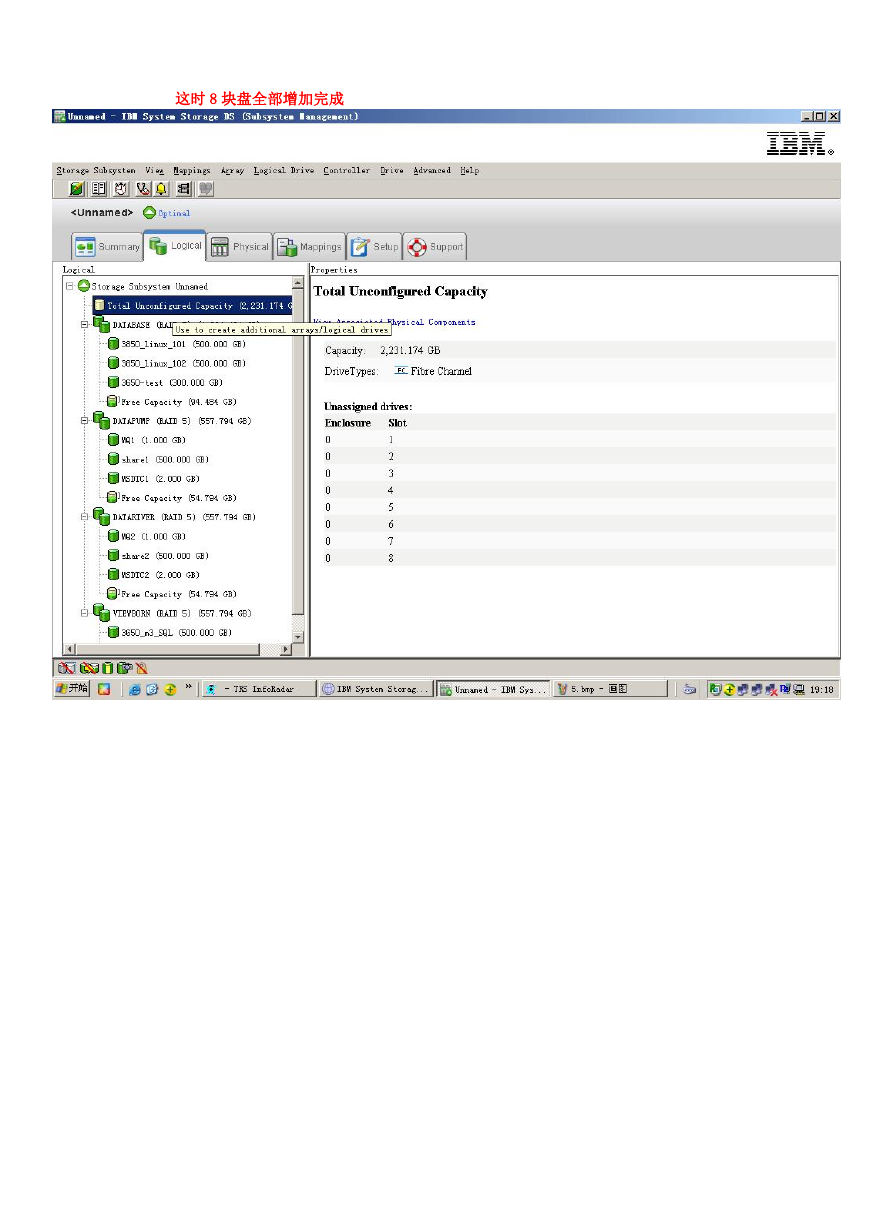Open Internet Explorer from quick launch
Viewport: 869px width, 1228px height.
134,689
